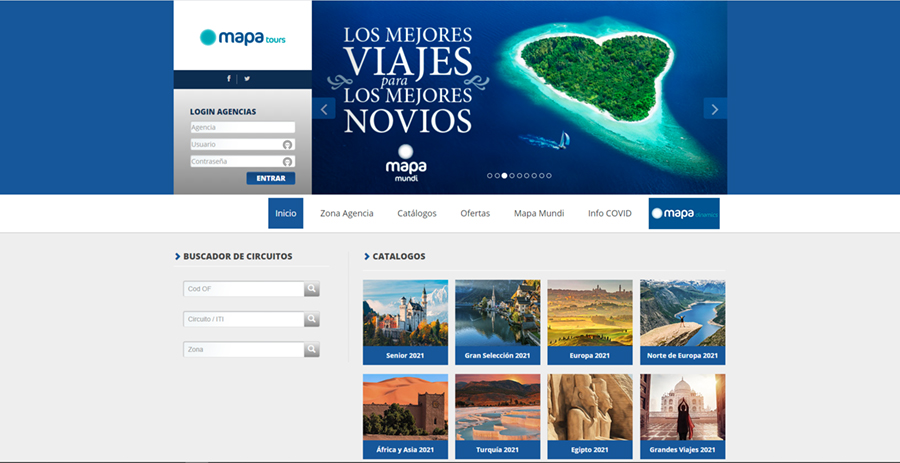Open the Mapa Mundi menu item
The image size is (900, 463).
point(539,213)
